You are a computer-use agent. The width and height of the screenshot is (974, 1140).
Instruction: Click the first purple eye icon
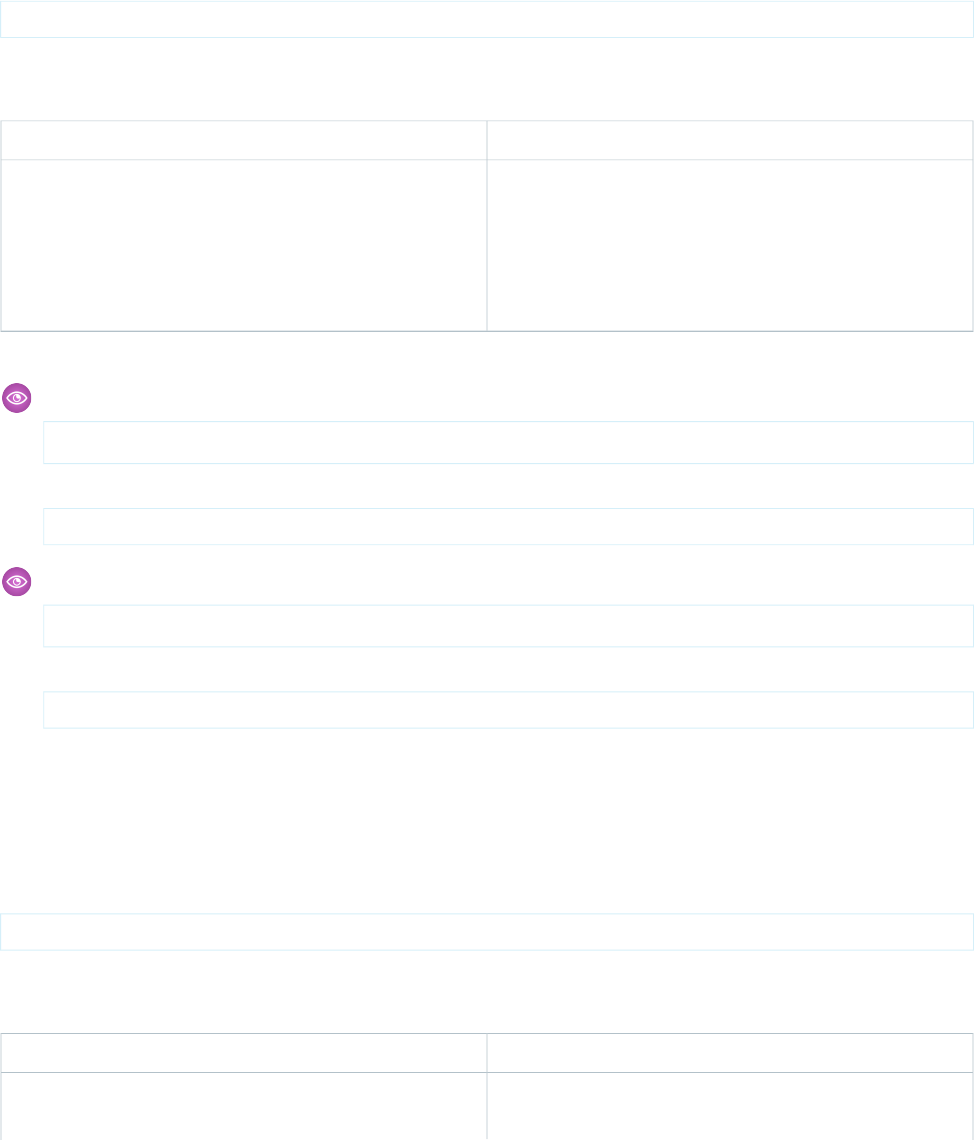(x=17, y=398)
